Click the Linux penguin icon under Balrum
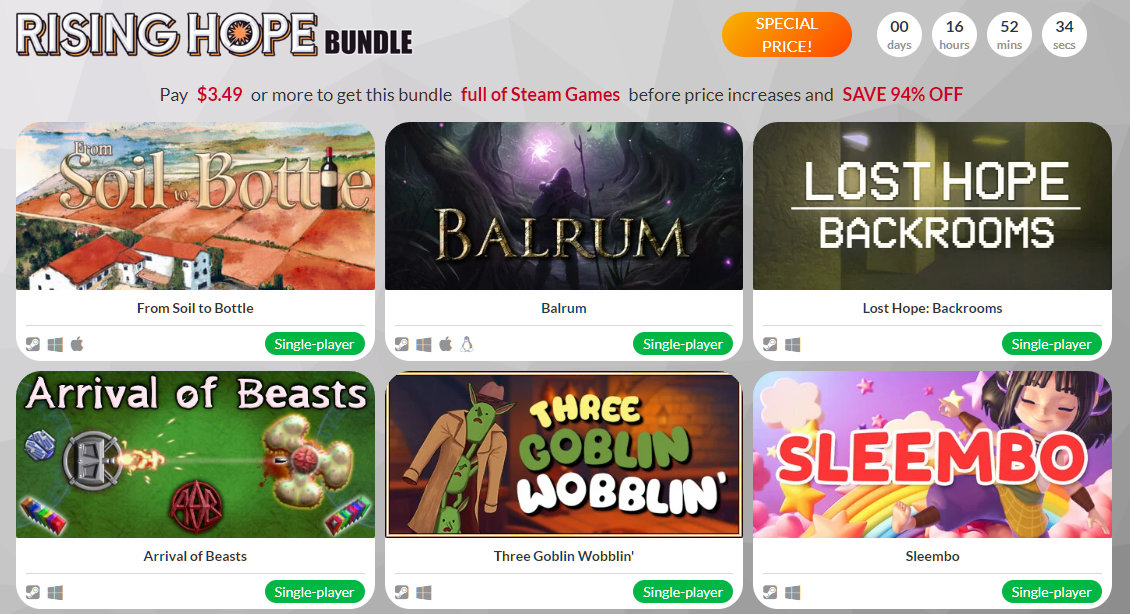This screenshot has width=1130, height=614. click(x=467, y=344)
